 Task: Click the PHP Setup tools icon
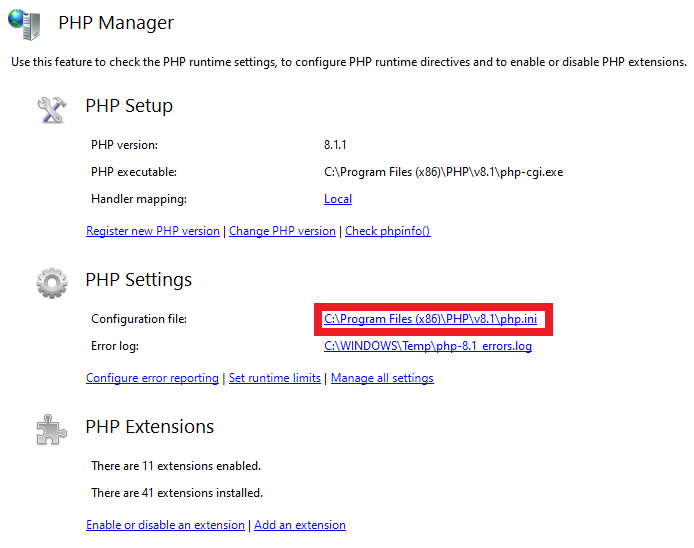tap(52, 110)
